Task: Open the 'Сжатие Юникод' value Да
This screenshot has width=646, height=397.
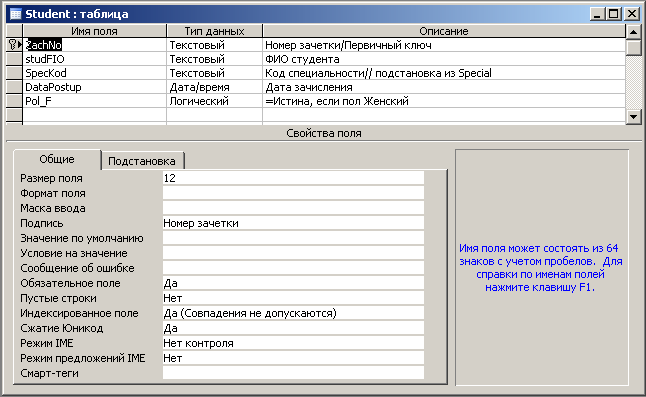Action: 293,328
